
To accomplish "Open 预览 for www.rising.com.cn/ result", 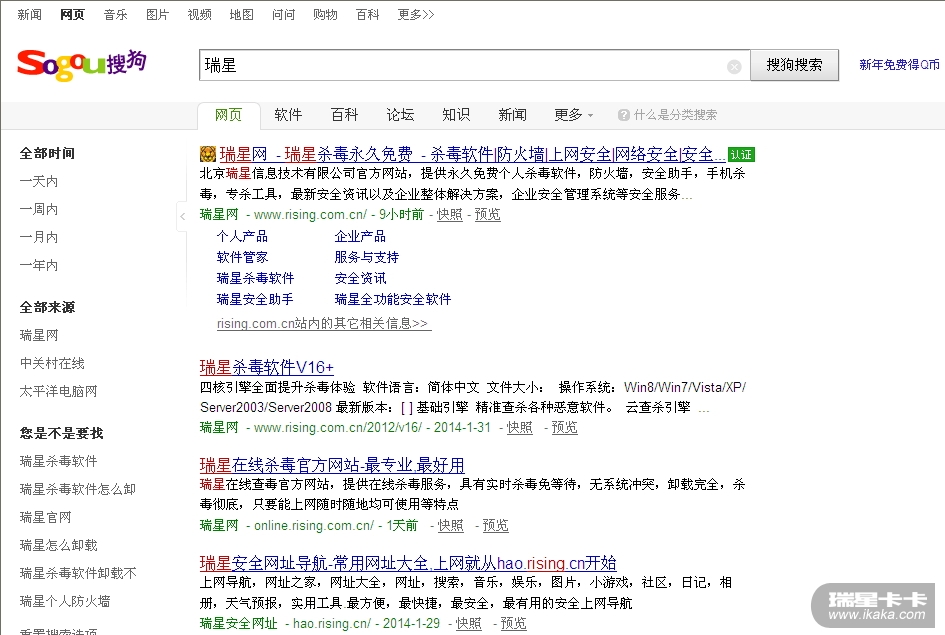I will pyautogui.click(x=488, y=214).
